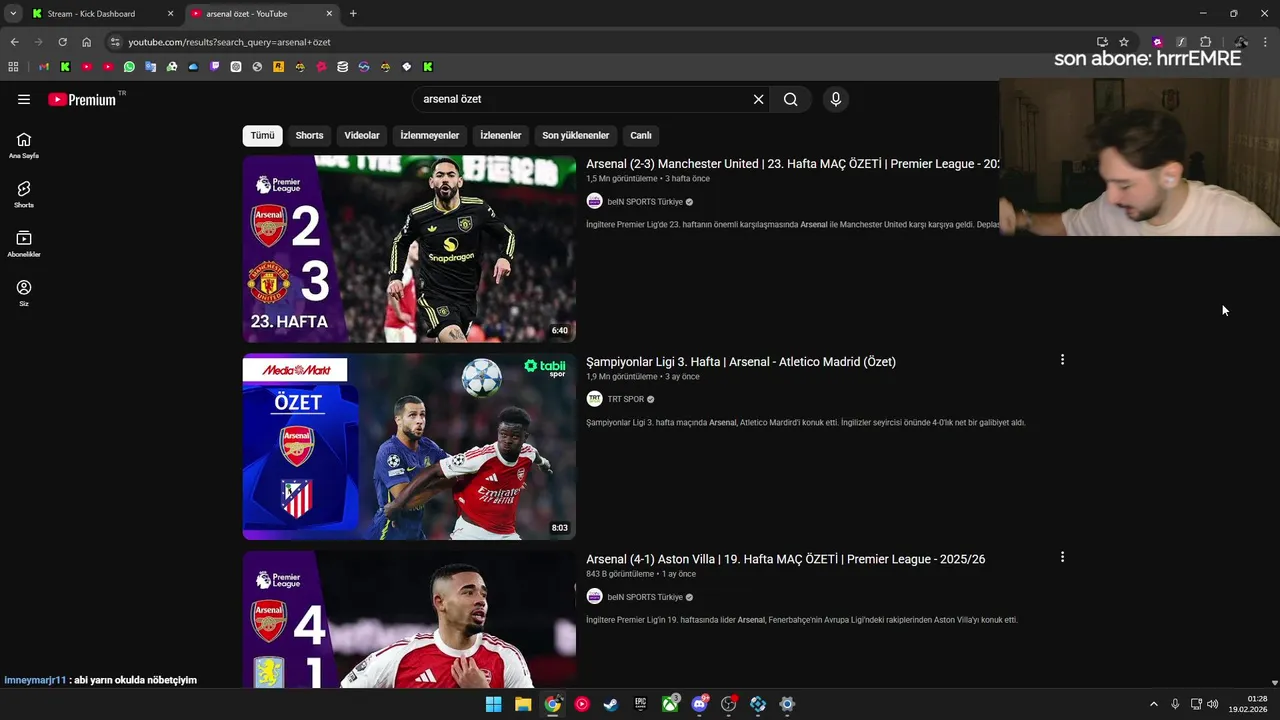
Task: Run the search with the magnifier button
Action: click(x=790, y=99)
